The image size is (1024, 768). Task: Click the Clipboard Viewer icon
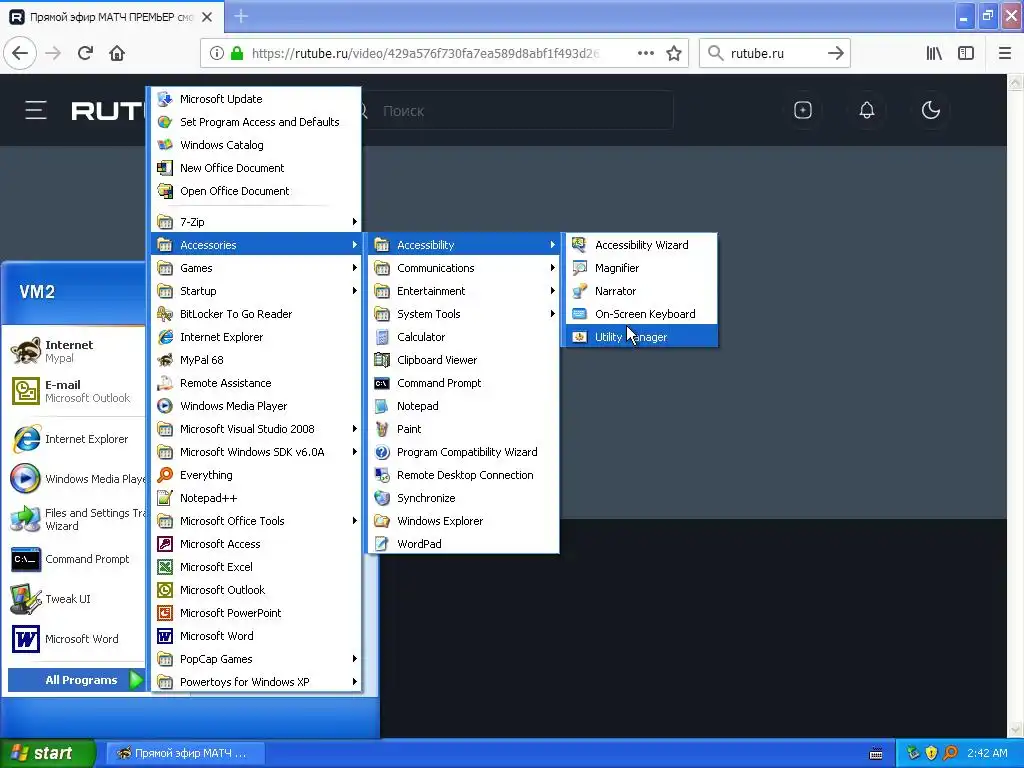(382, 360)
